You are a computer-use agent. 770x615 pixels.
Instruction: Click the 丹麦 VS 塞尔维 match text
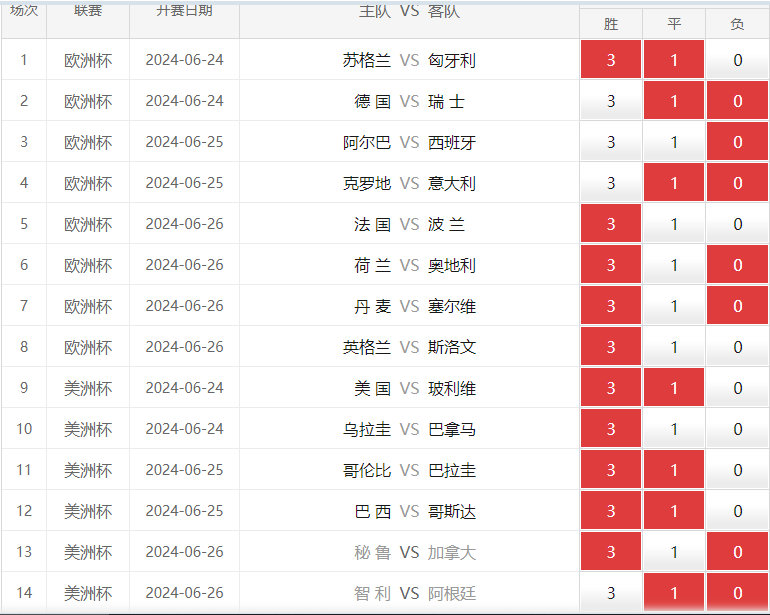click(x=414, y=306)
